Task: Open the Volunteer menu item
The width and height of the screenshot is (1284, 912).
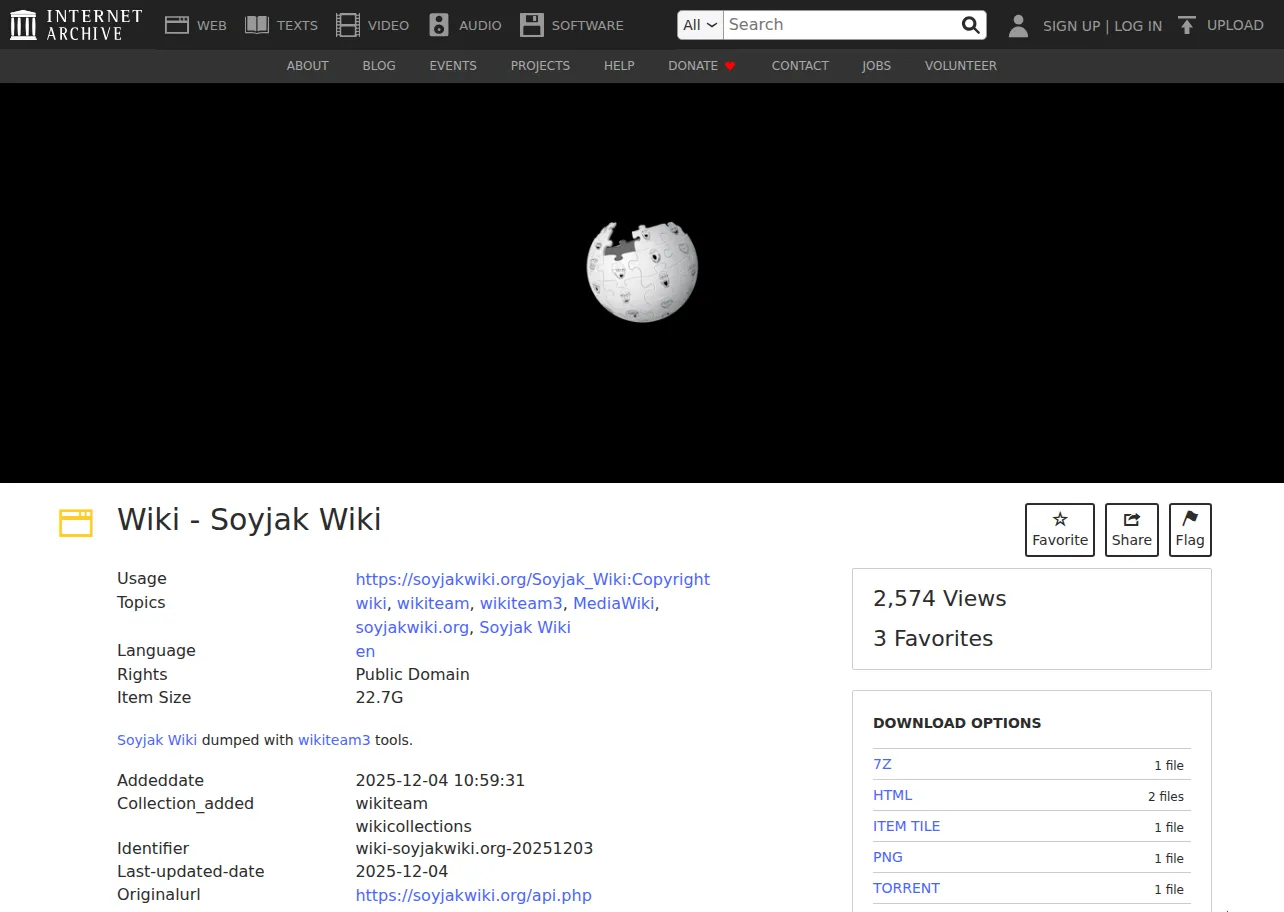Action: (961, 66)
